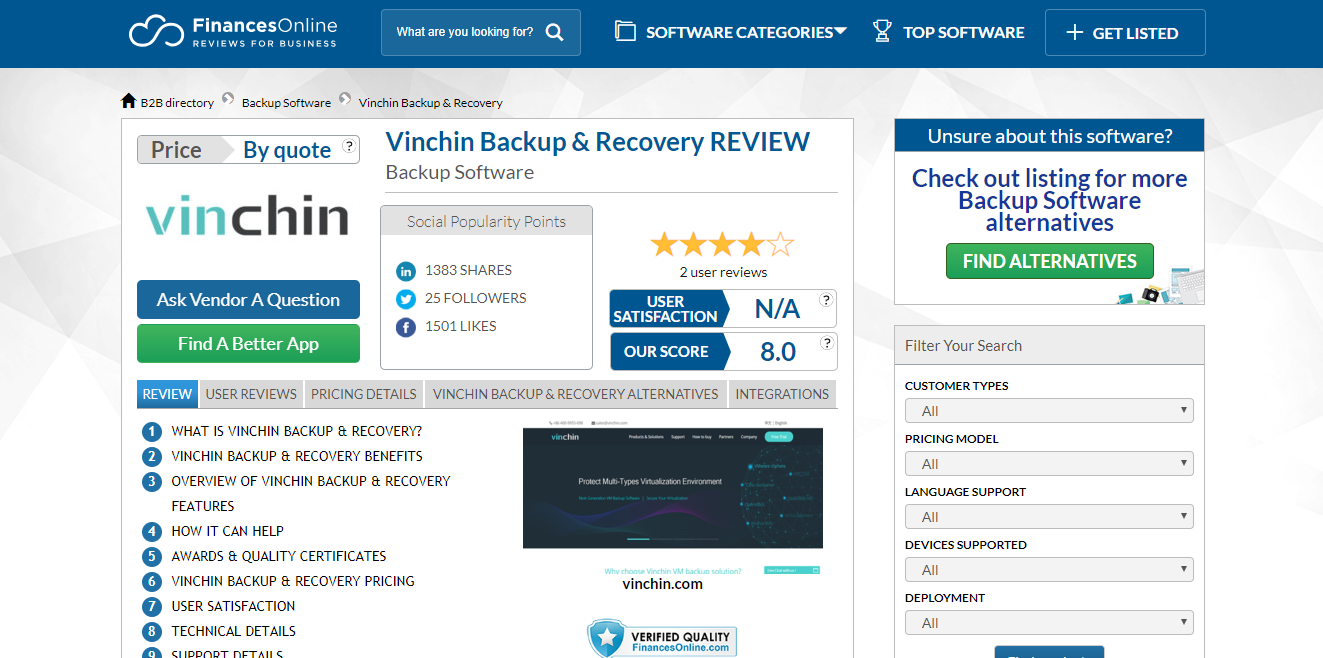Viewport: 1323px width, 658px height.
Task: Click the Software Categories folder icon
Action: [x=625, y=31]
